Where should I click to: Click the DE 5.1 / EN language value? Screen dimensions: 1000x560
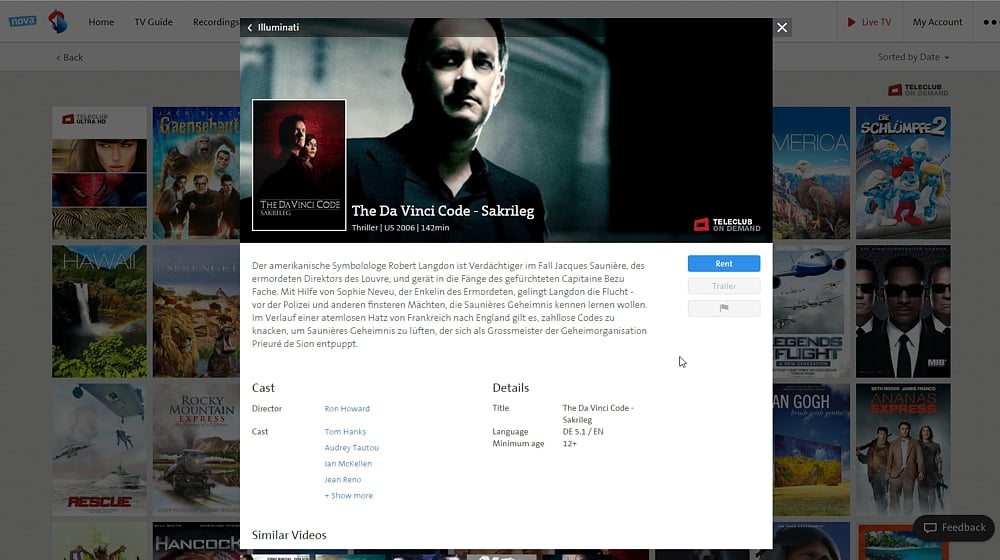583,432
